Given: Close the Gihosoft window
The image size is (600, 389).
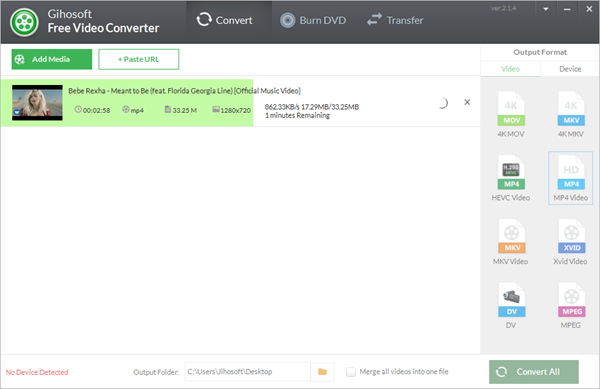Looking at the screenshot, I should pyautogui.click(x=589, y=9).
